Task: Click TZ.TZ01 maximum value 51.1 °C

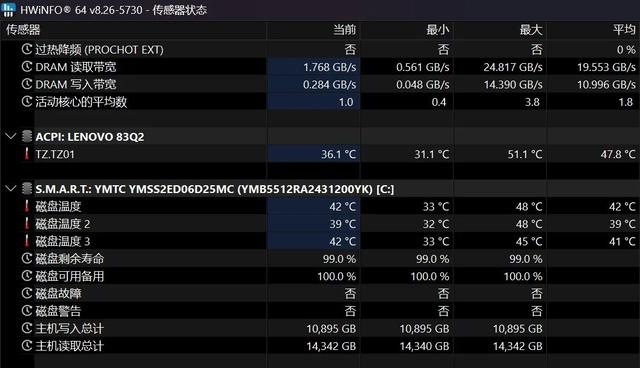Action: coord(525,154)
